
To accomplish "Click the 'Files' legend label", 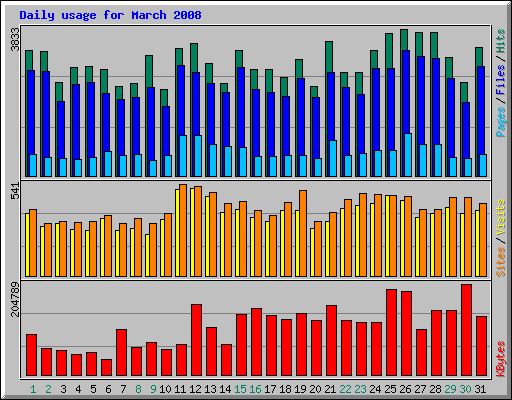I will pyautogui.click(x=500, y=79).
